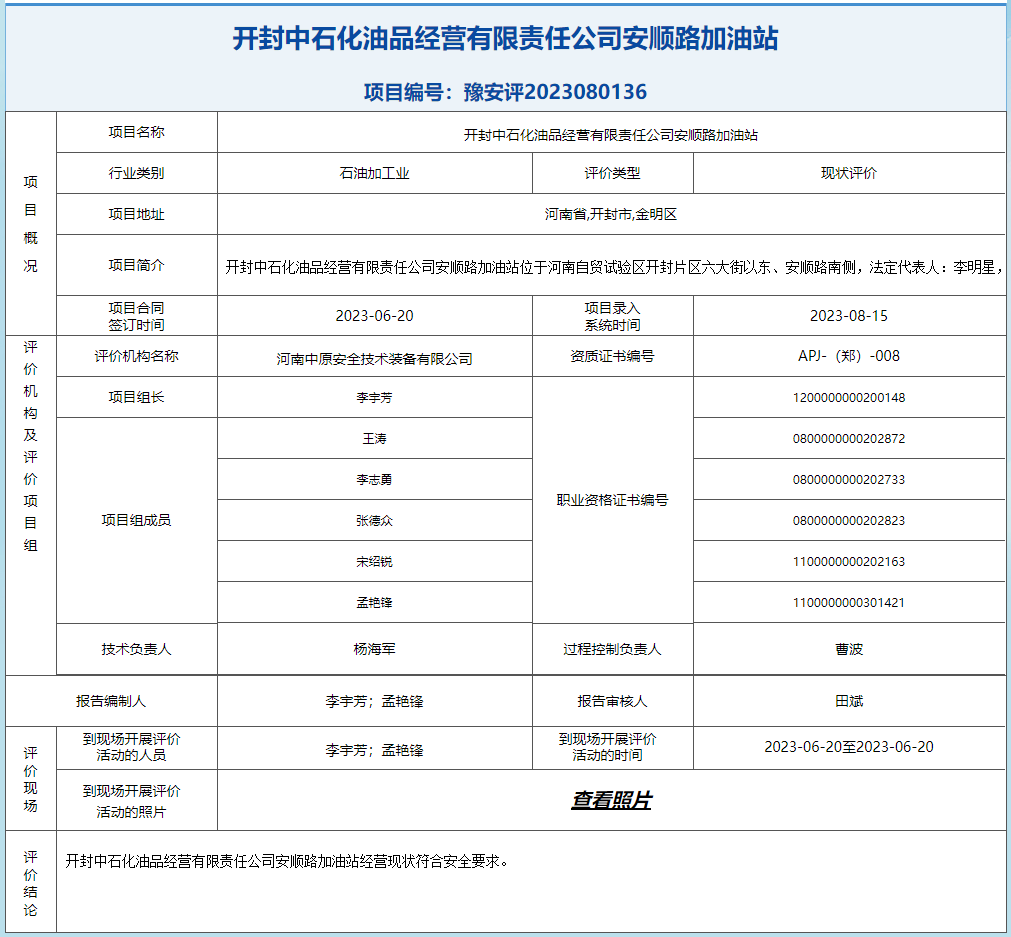Select 河南中原安全技术装备有限公司
This screenshot has width=1011, height=937.
click(375, 359)
